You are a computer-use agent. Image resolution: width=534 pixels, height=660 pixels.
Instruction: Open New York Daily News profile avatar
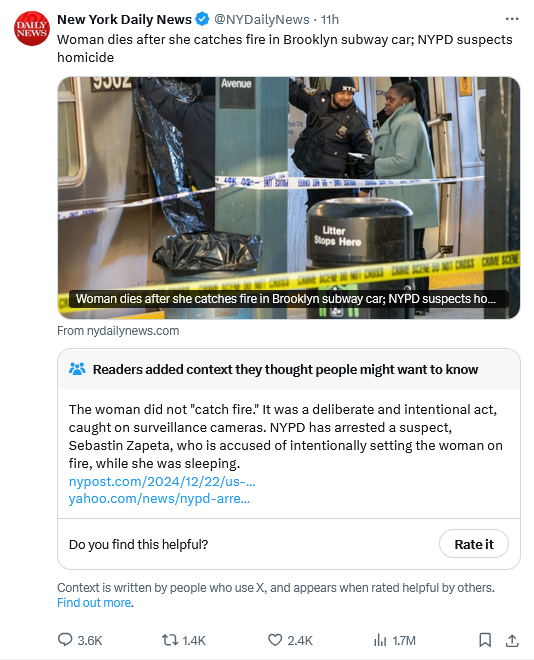coord(32,29)
